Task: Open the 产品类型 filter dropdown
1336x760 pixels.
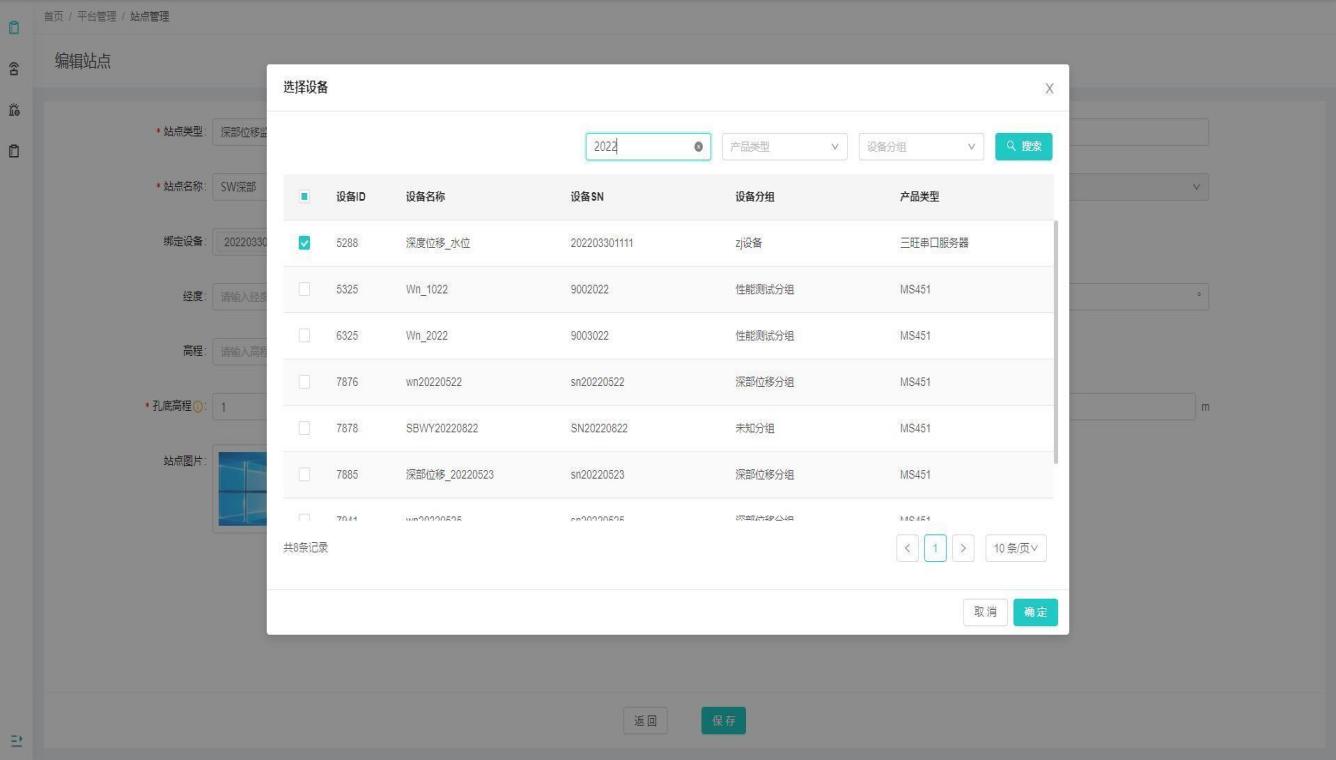Action: tap(784, 147)
